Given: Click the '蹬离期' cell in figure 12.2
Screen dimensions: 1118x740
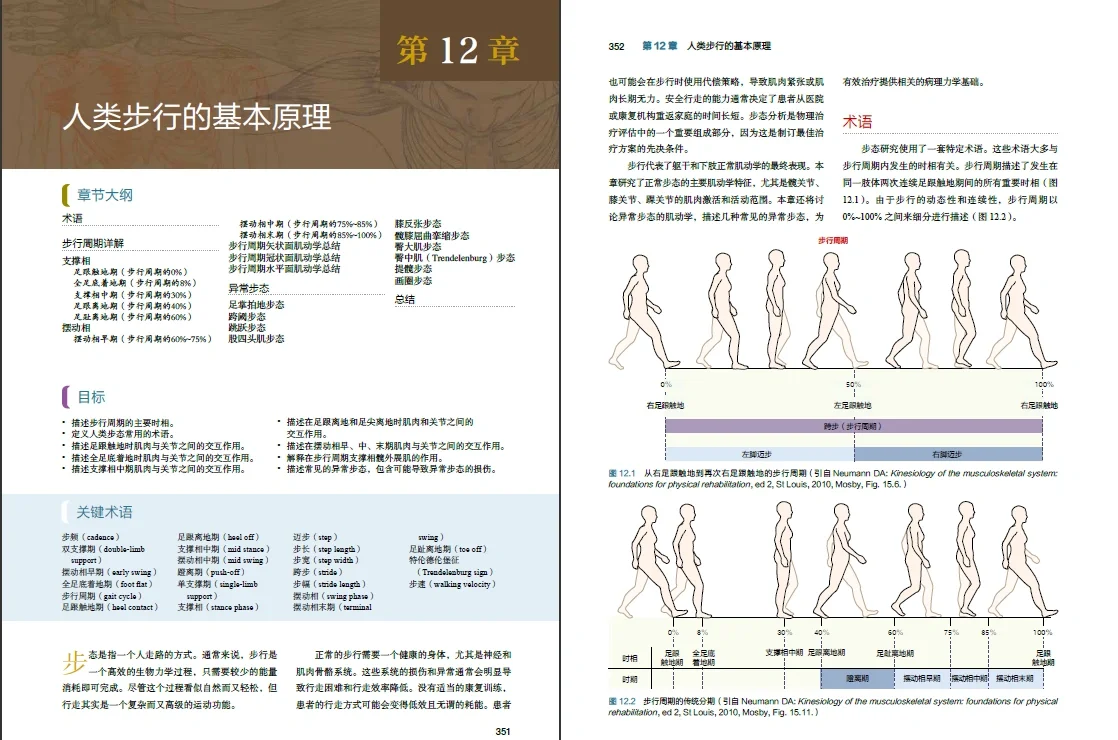Looking at the screenshot, I should pos(858,679).
